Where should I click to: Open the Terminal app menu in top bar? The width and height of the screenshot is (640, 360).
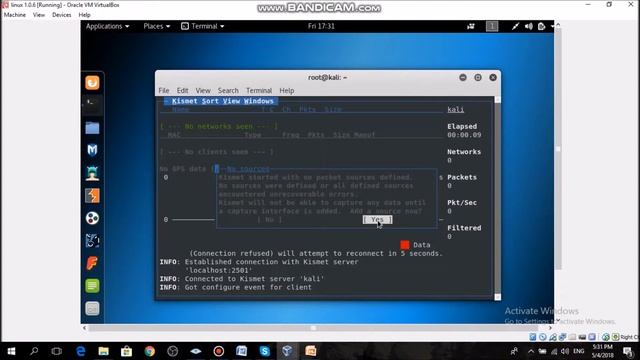(x=203, y=26)
